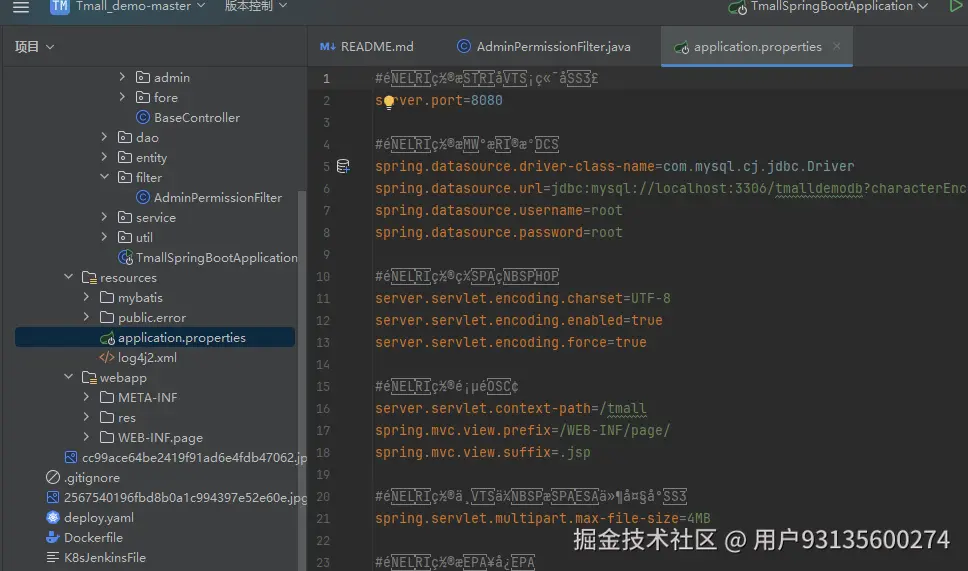Click the log4j2.xml XML file icon
This screenshot has height=571, width=968.
pyautogui.click(x=107, y=357)
